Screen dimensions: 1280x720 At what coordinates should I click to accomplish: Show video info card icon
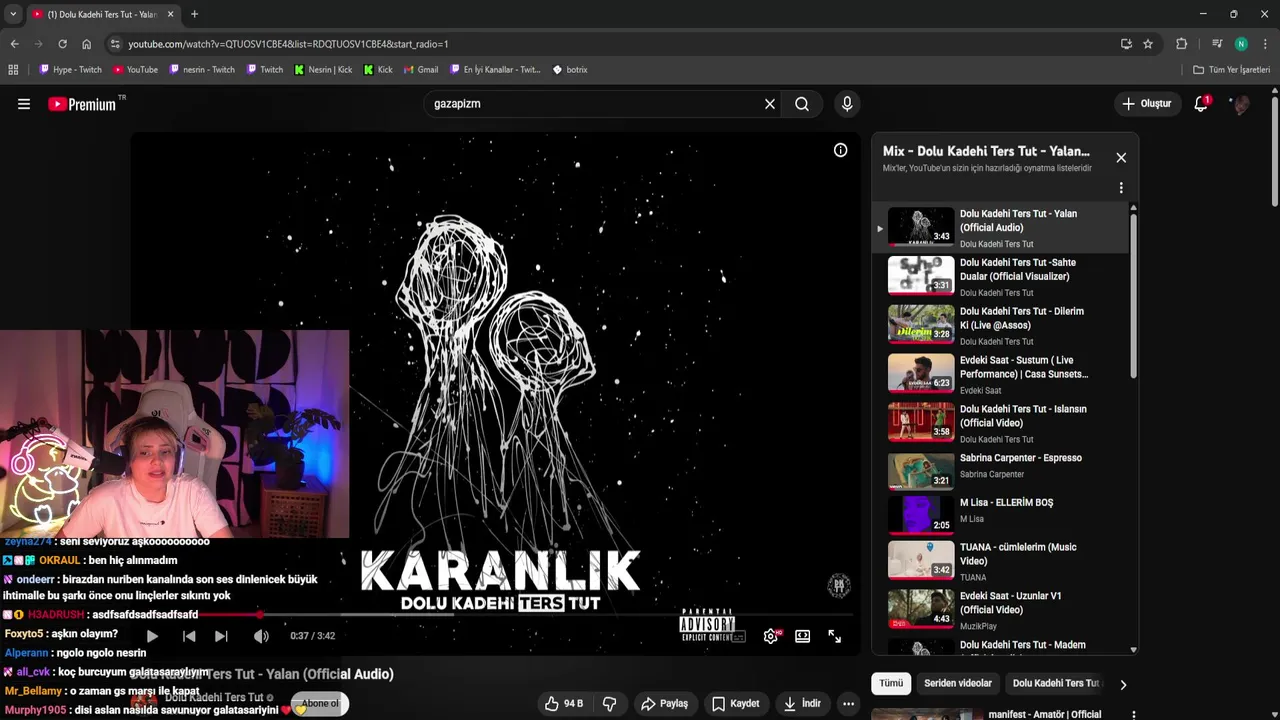pos(841,150)
